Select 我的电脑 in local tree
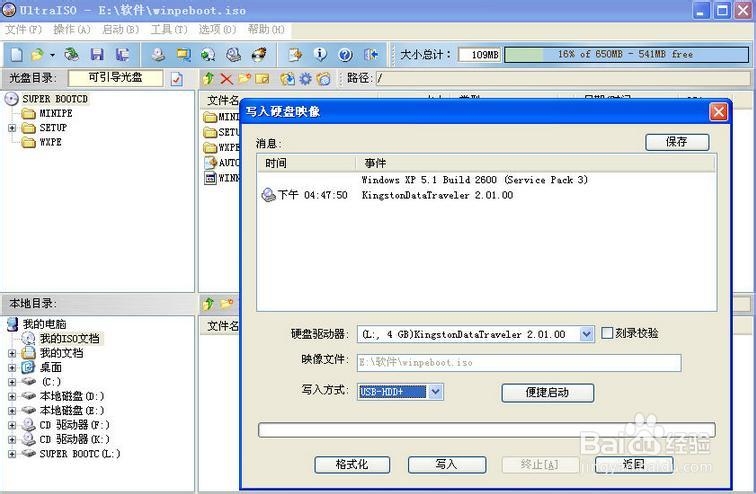756x494 pixels. [x=44, y=324]
